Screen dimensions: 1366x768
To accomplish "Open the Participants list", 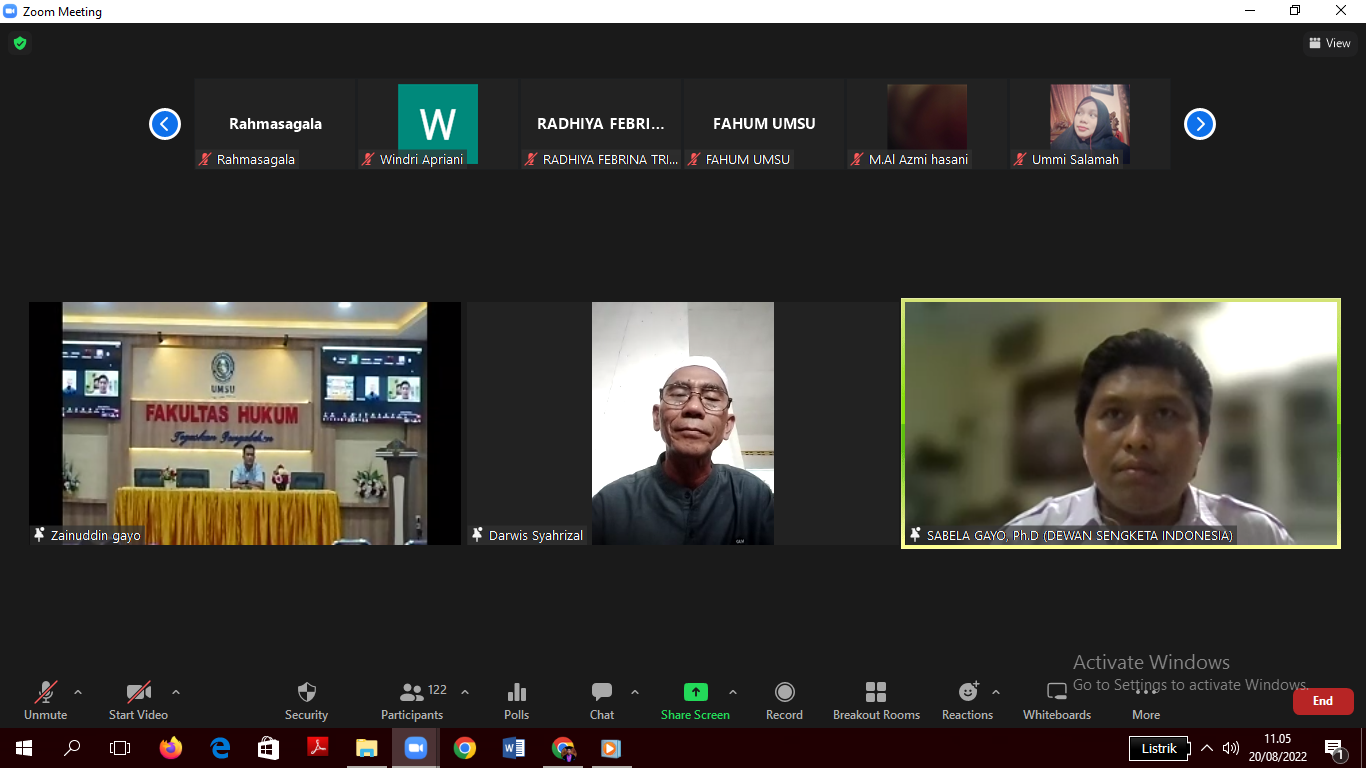I will (412, 700).
